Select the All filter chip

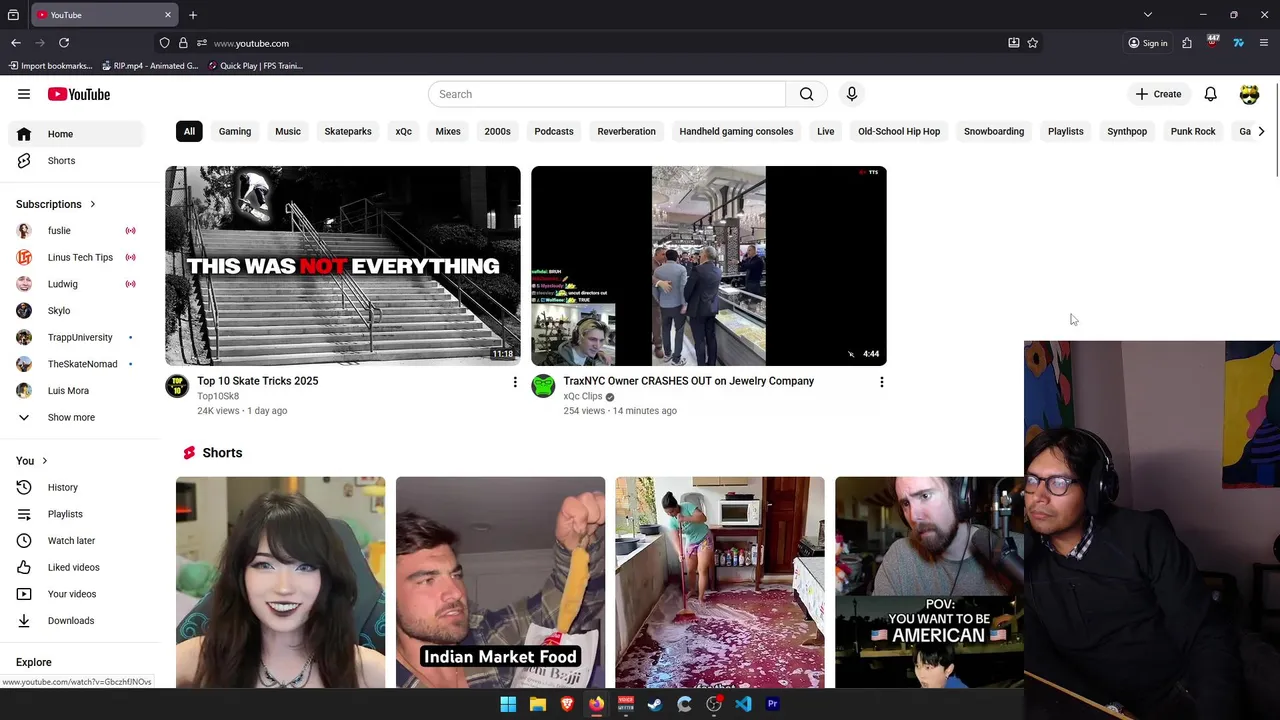[x=189, y=131]
